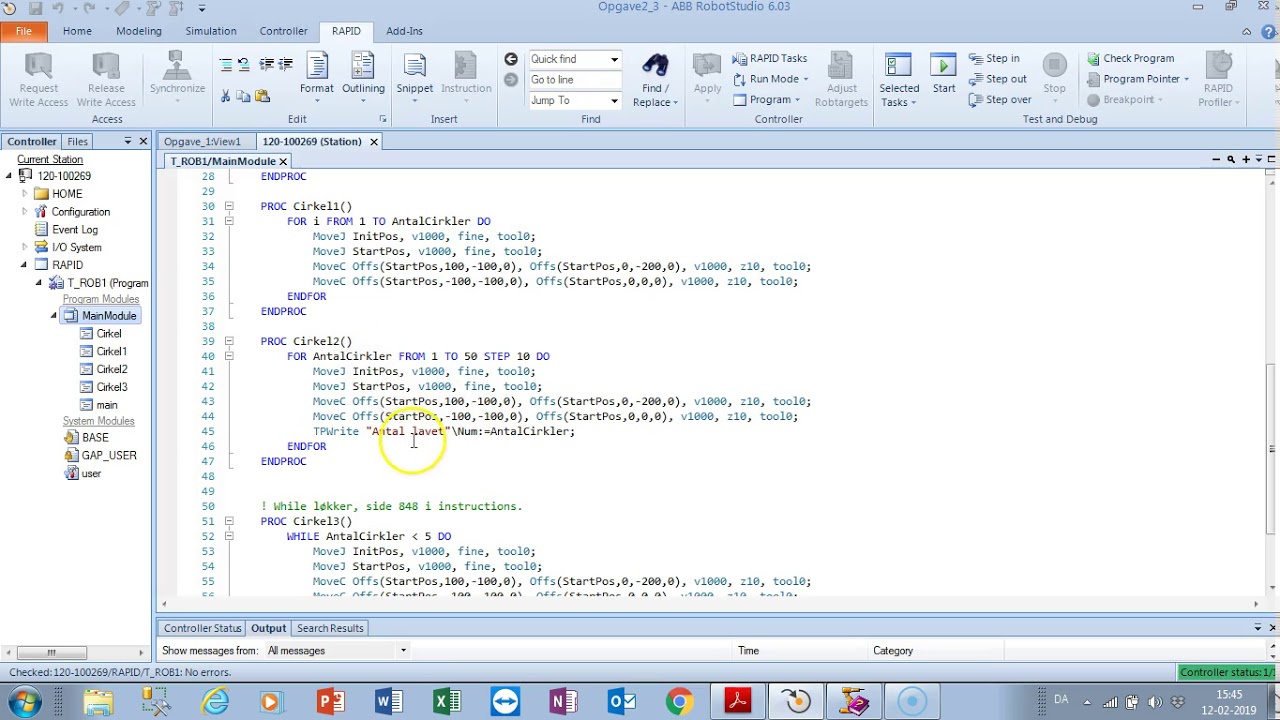Click the Step in button

coord(993,58)
